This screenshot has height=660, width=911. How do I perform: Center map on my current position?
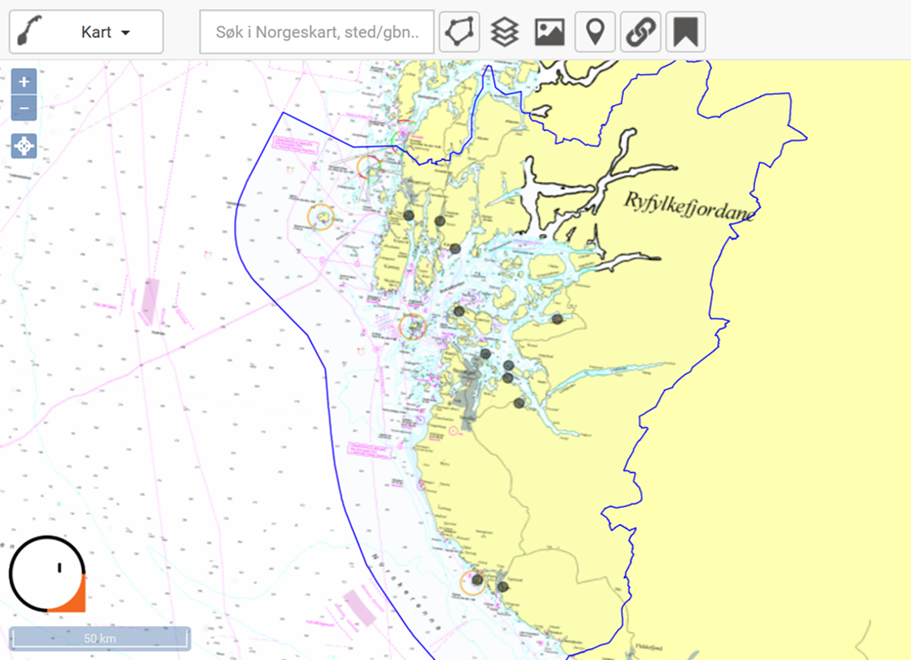pos(24,146)
